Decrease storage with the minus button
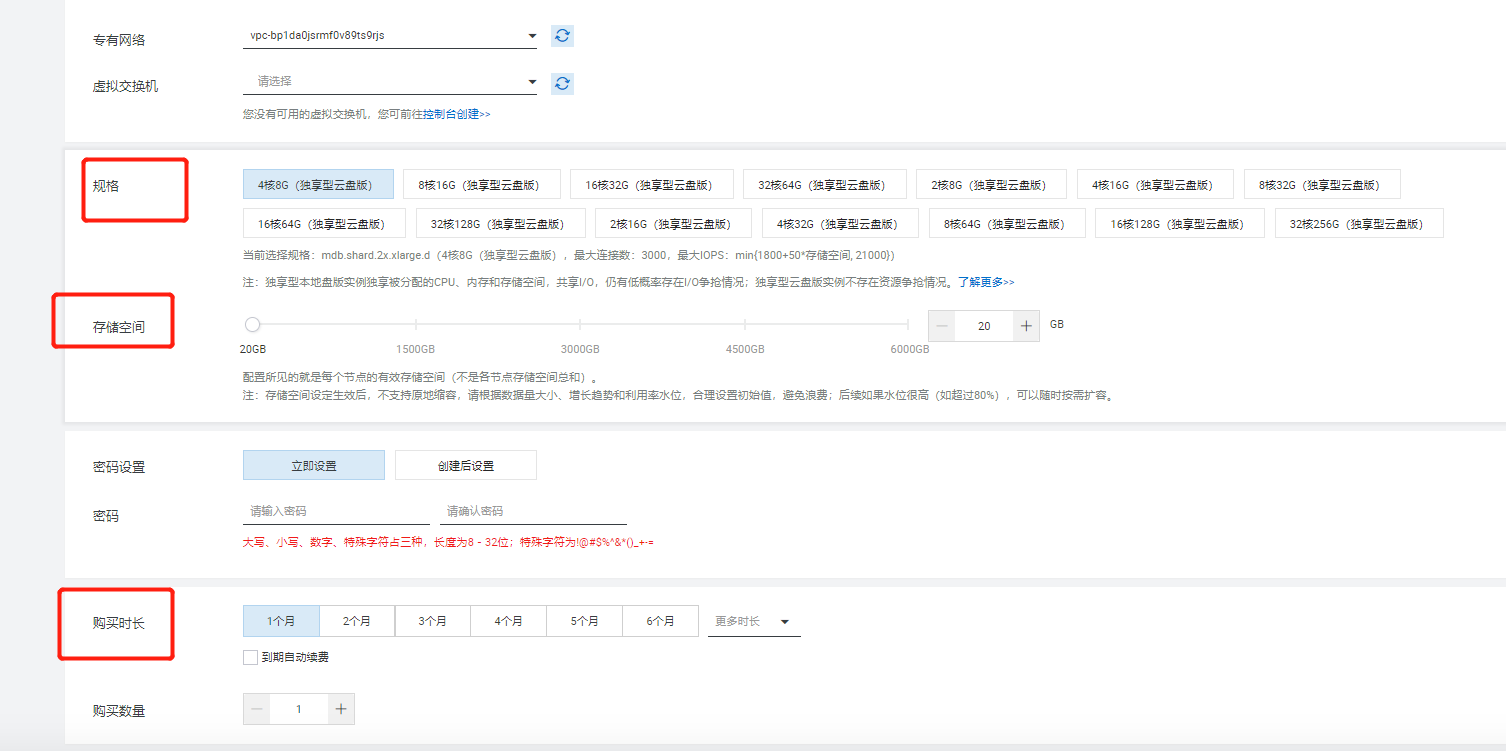The width and height of the screenshot is (1506, 751). point(942,326)
